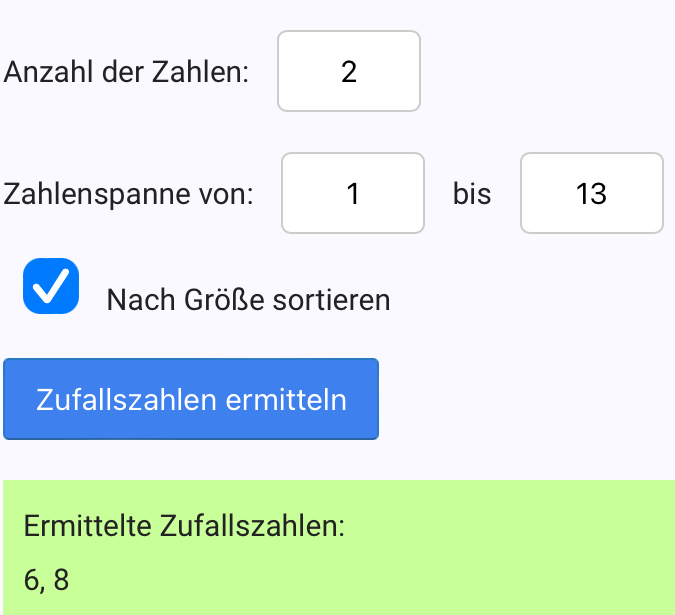675x615 pixels.
Task: Click the result line "6, 8"
Action: click(x=46, y=580)
